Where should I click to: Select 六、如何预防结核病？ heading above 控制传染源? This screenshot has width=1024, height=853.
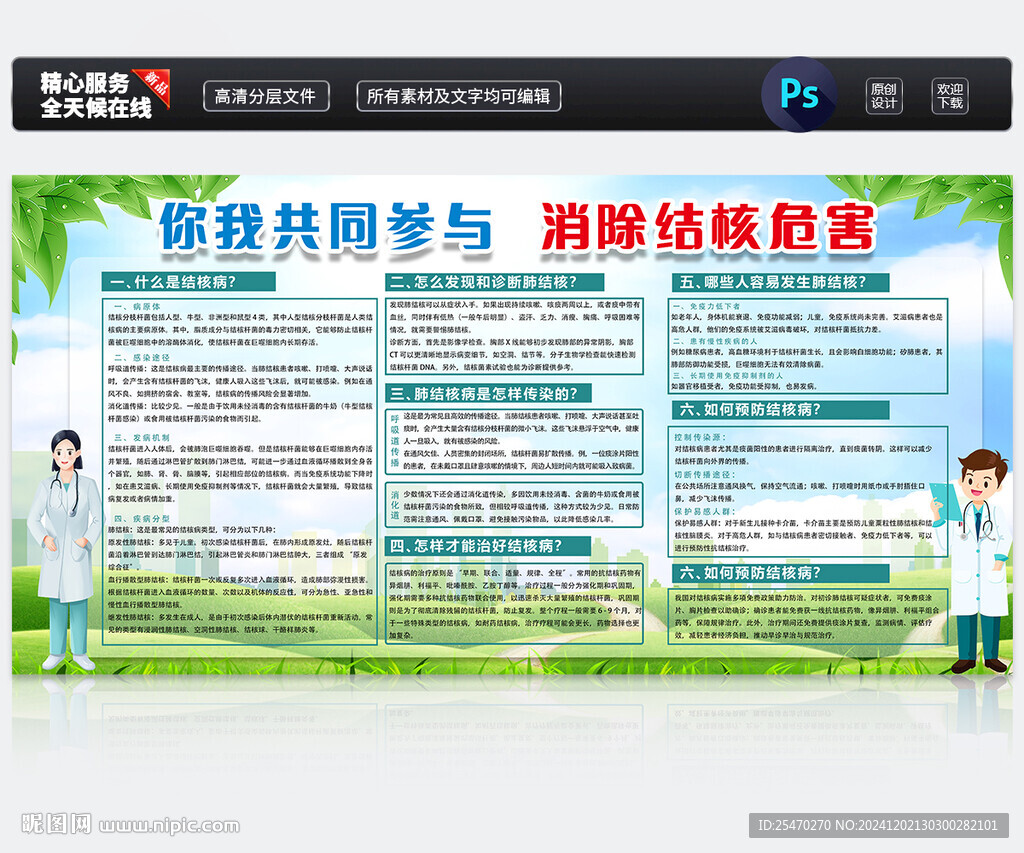coord(780,410)
